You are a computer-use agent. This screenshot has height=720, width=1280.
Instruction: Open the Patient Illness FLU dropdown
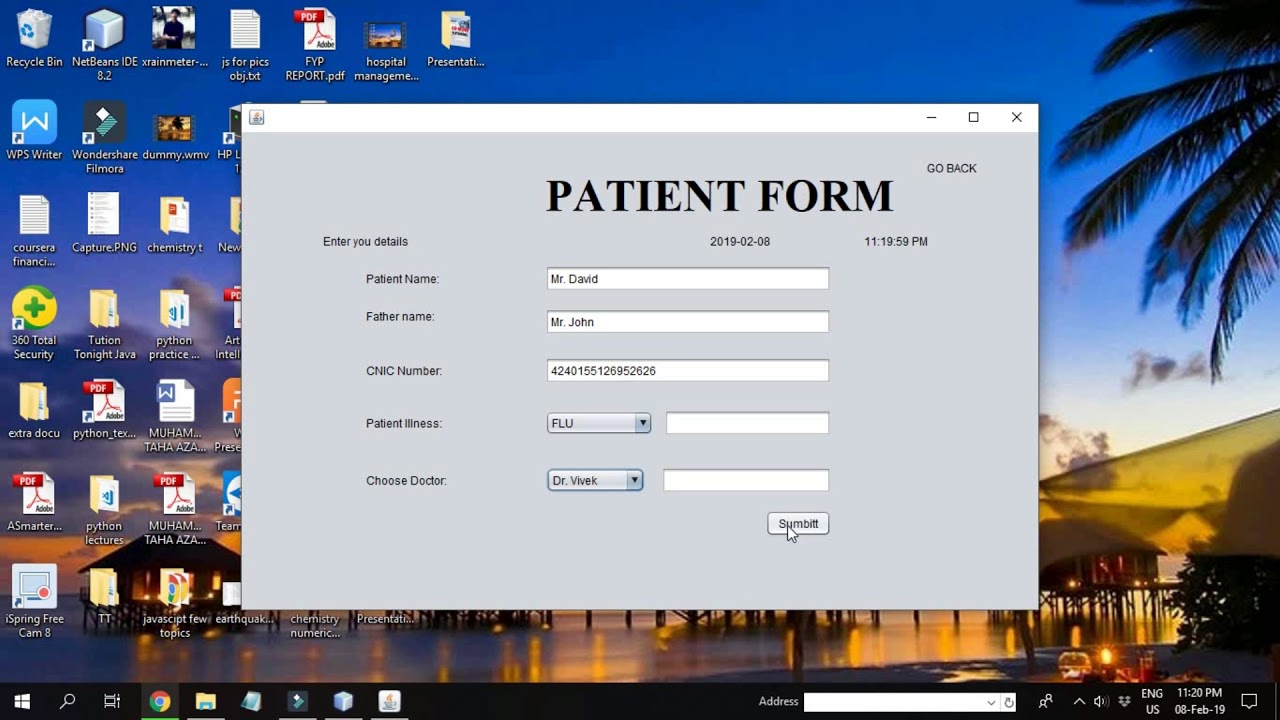pyautogui.click(x=599, y=423)
